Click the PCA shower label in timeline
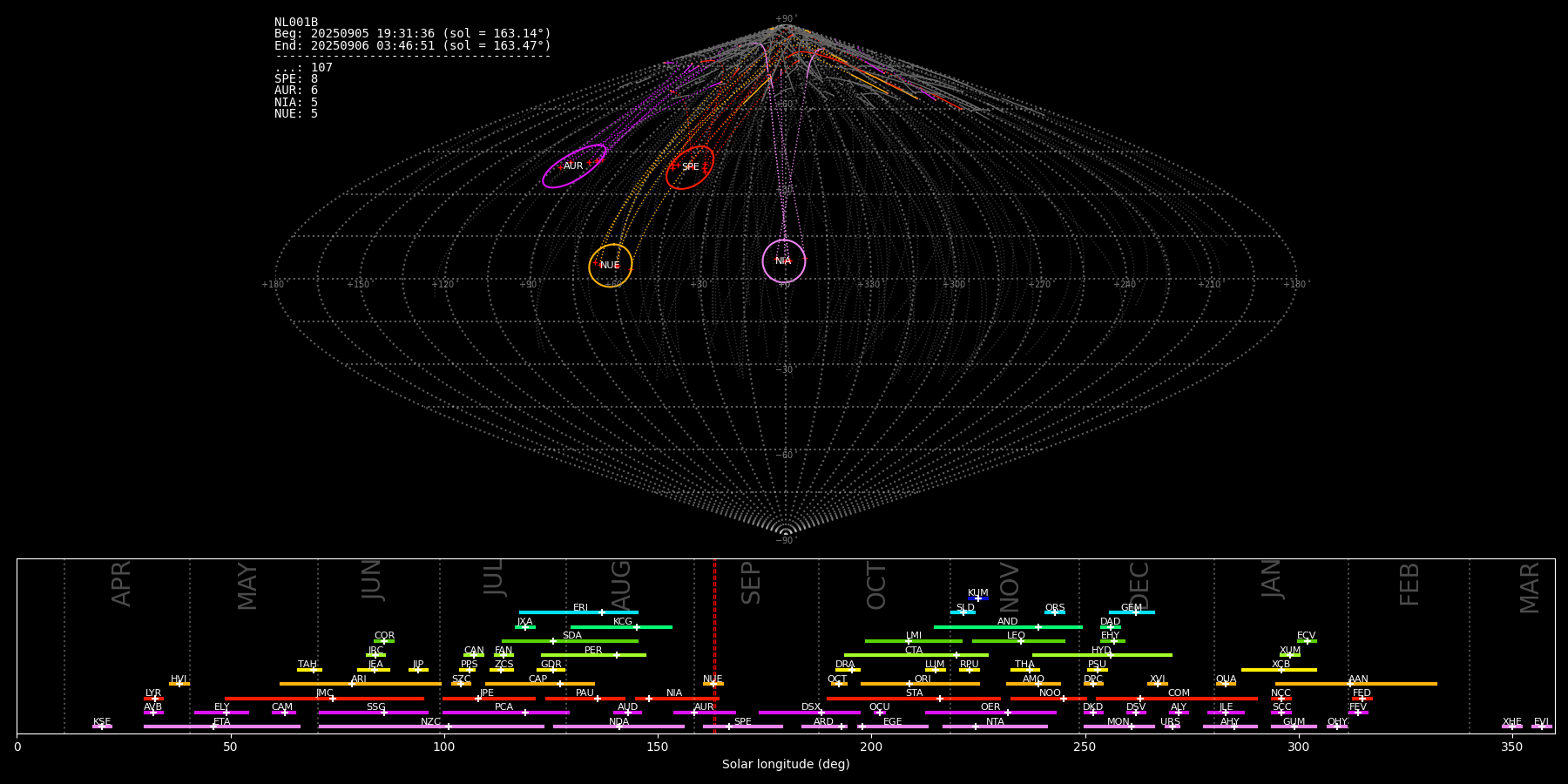 [504, 707]
